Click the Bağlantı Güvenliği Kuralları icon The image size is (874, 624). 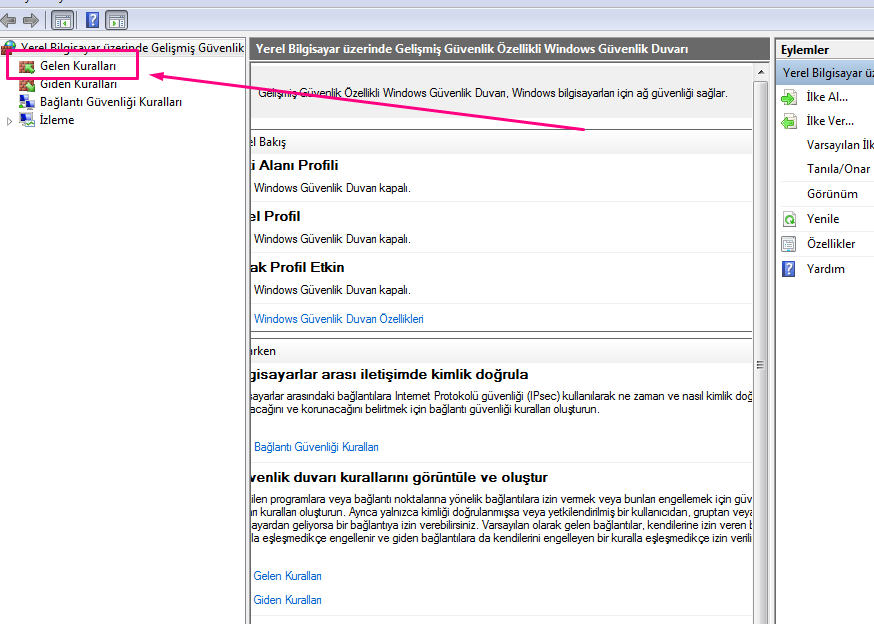click(x=27, y=102)
